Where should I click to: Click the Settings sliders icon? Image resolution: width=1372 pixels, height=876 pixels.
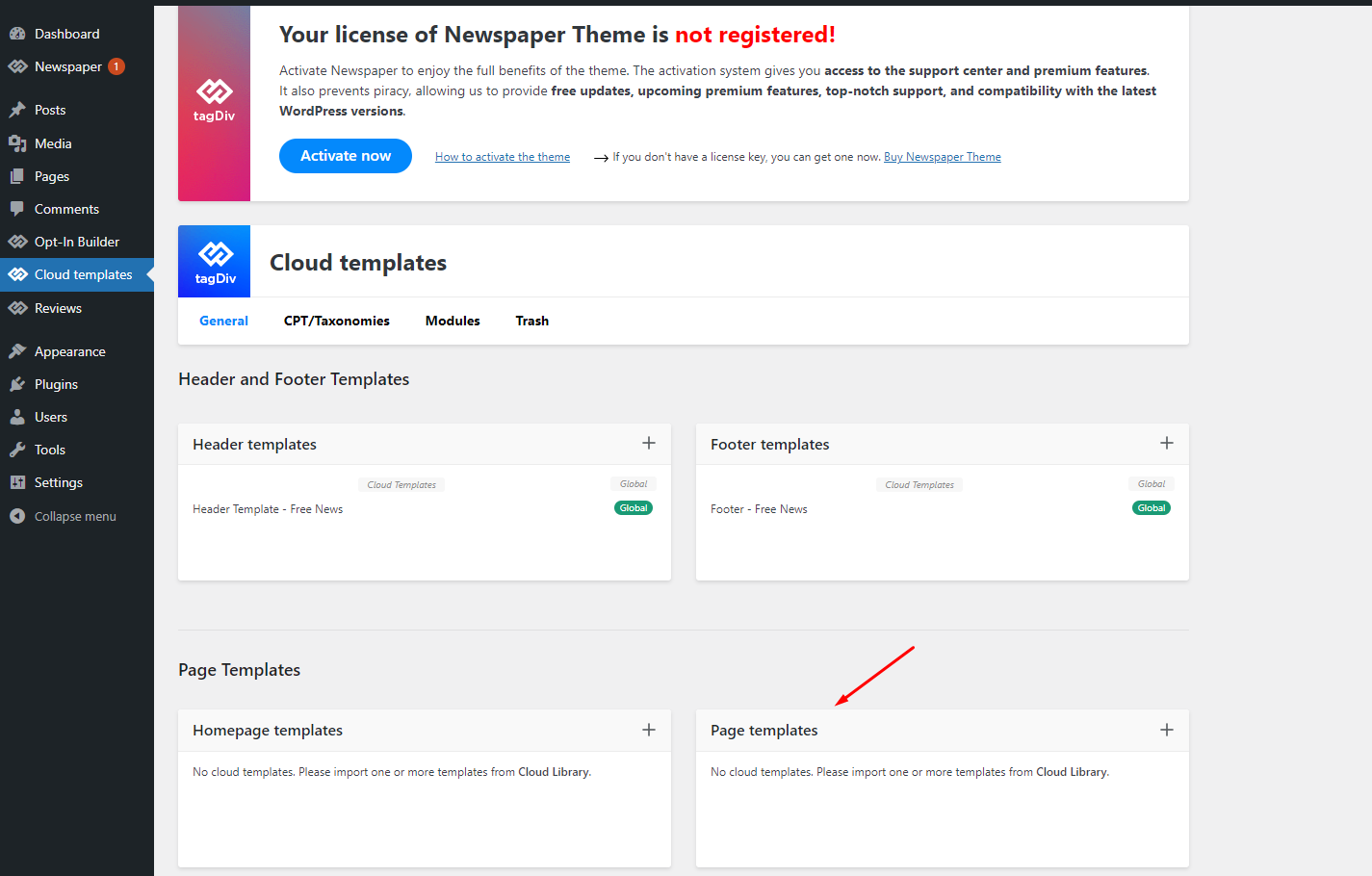pos(17,482)
